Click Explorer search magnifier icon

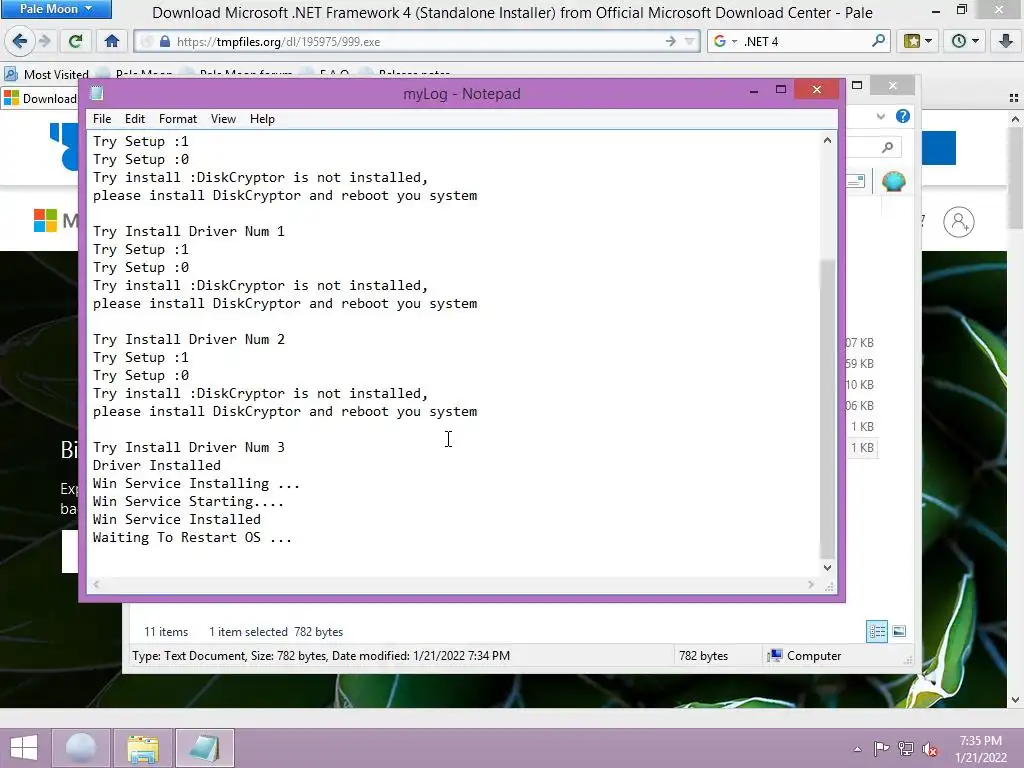887,147
